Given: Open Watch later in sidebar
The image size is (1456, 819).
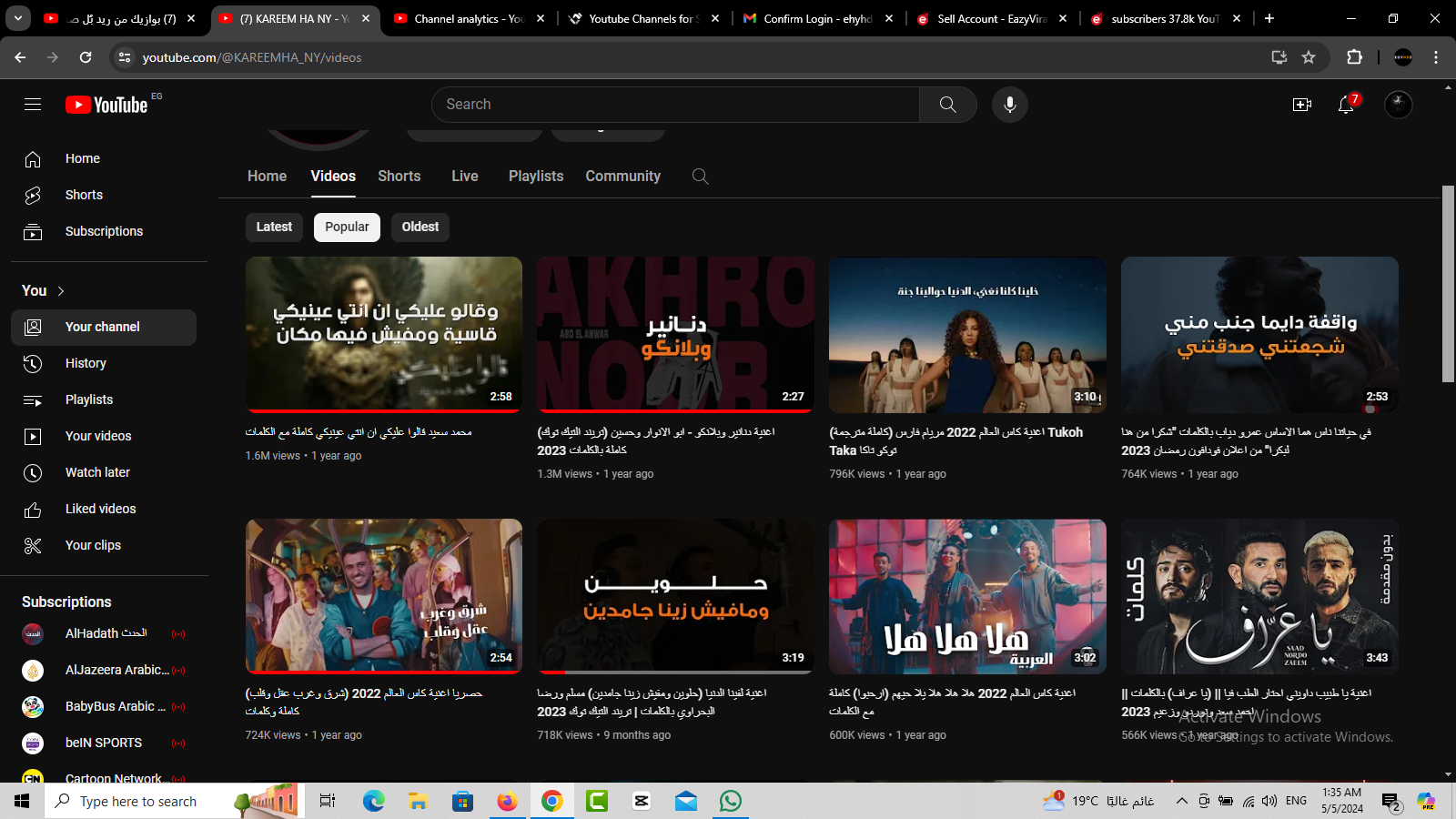Looking at the screenshot, I should (97, 472).
